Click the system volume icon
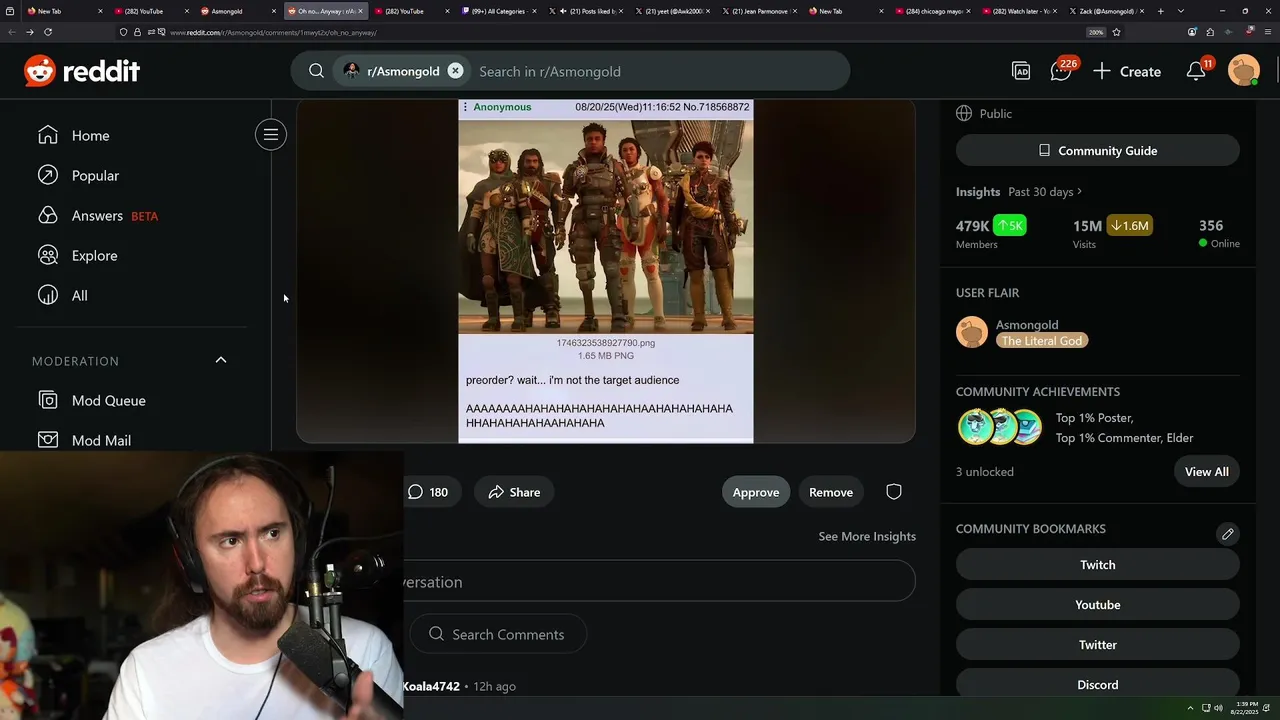The width and height of the screenshot is (1280, 720). tap(1218, 708)
